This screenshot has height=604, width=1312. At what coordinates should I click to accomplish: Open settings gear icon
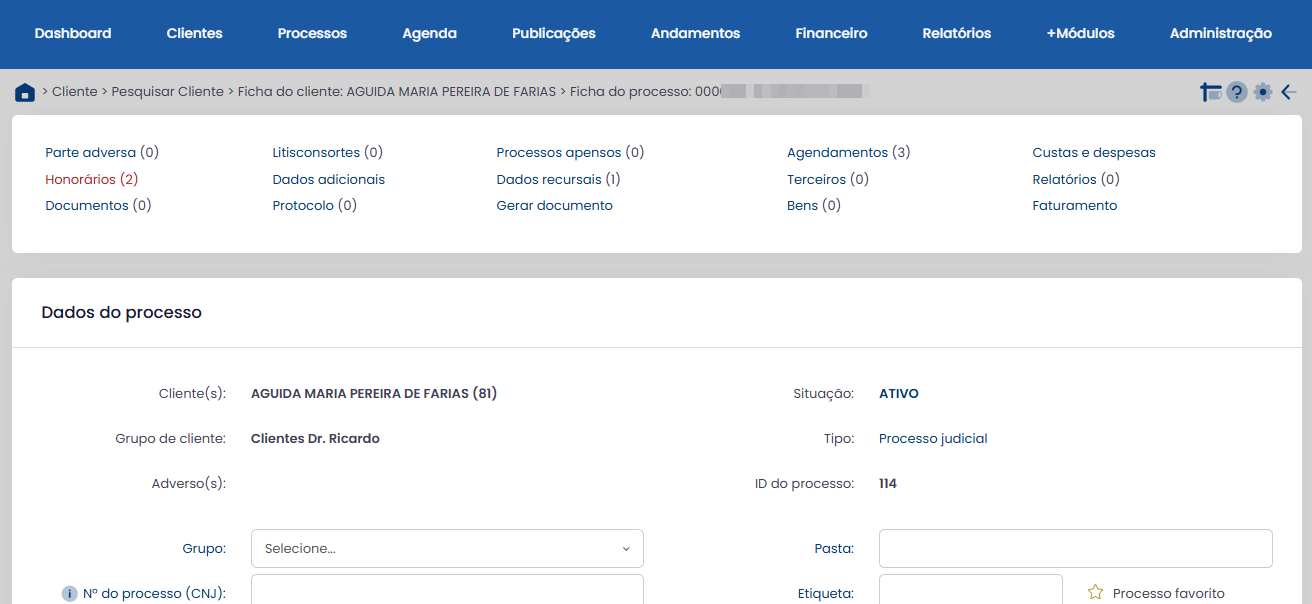(1263, 92)
